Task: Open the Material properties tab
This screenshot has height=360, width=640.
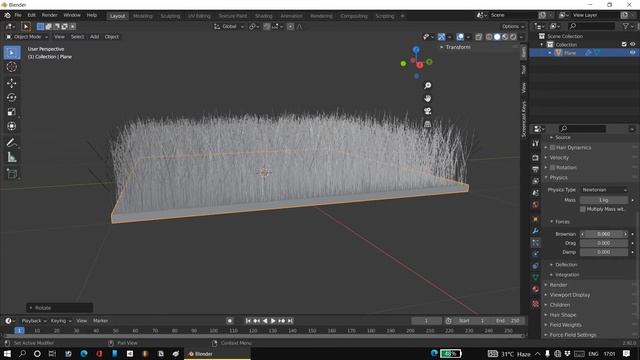Action: (535, 289)
